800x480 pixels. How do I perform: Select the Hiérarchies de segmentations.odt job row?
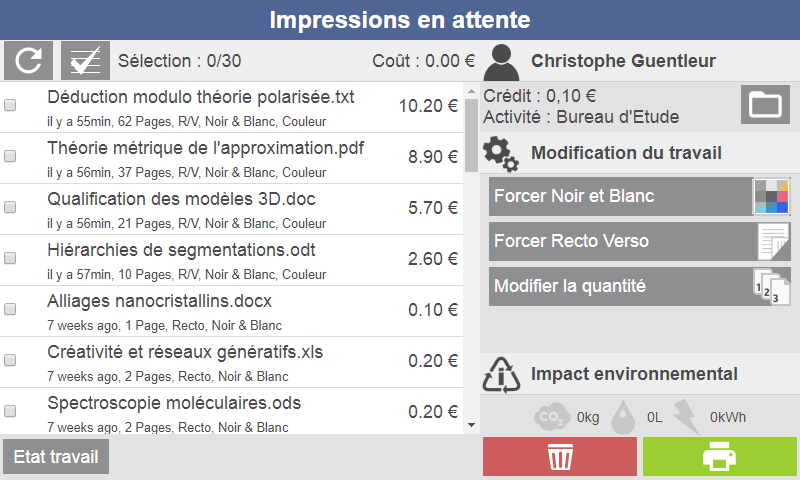tap(232, 260)
